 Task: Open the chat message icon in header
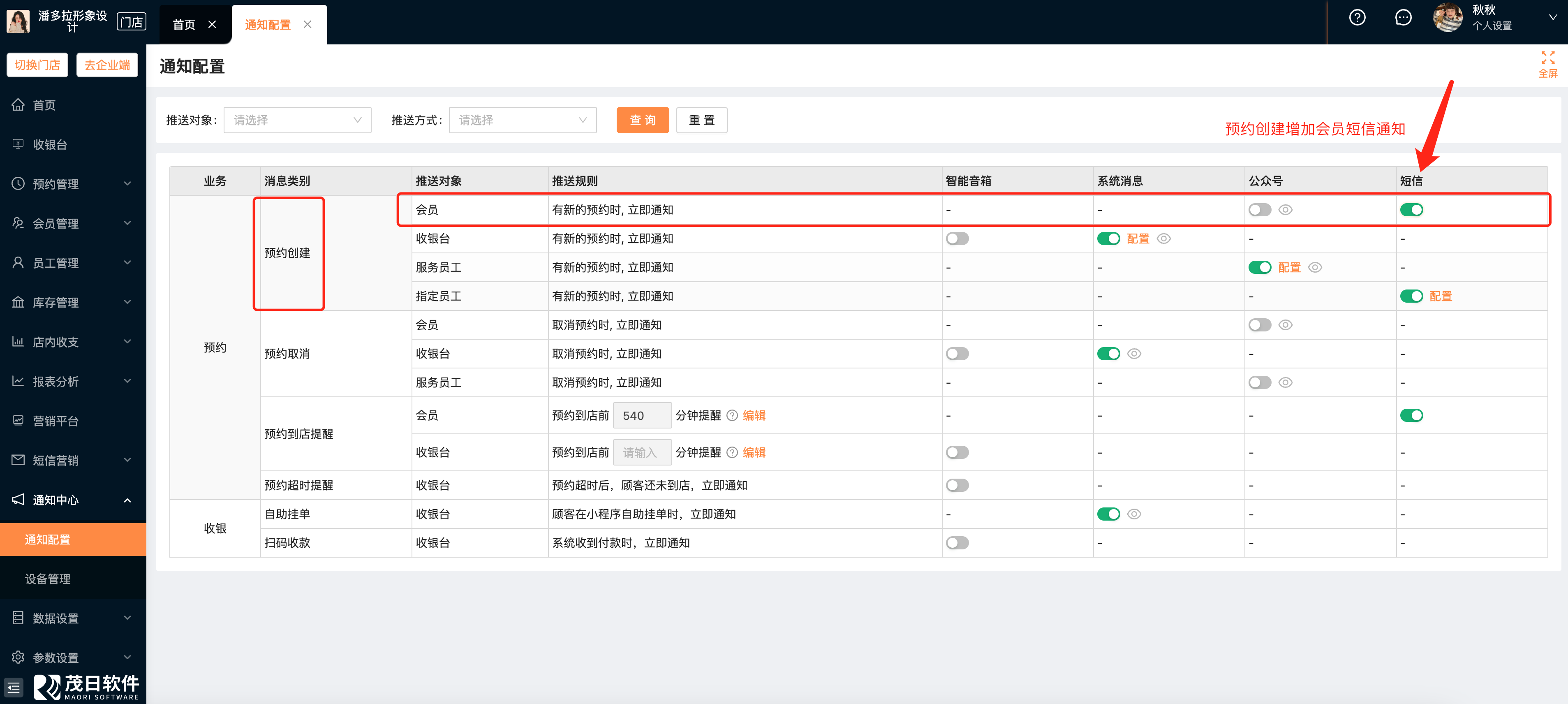click(x=1403, y=18)
